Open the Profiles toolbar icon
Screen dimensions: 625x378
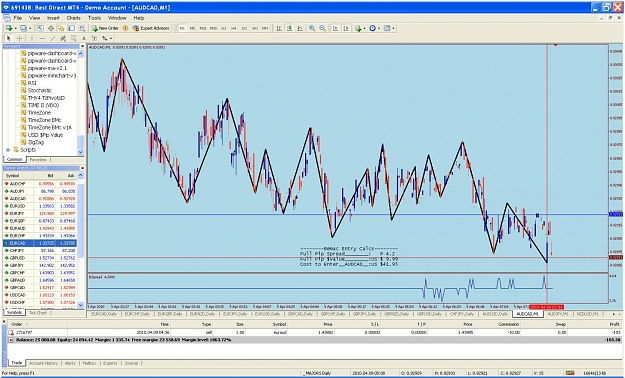(24, 28)
